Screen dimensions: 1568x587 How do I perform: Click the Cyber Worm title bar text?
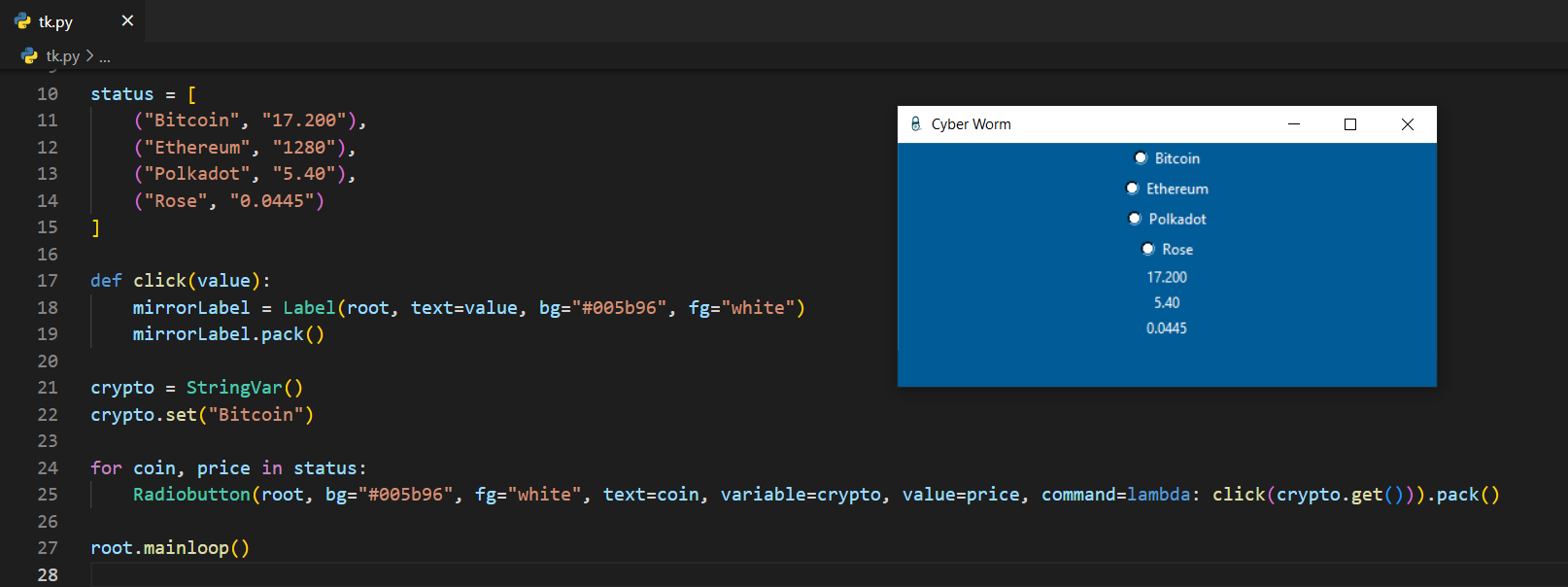pos(971,124)
